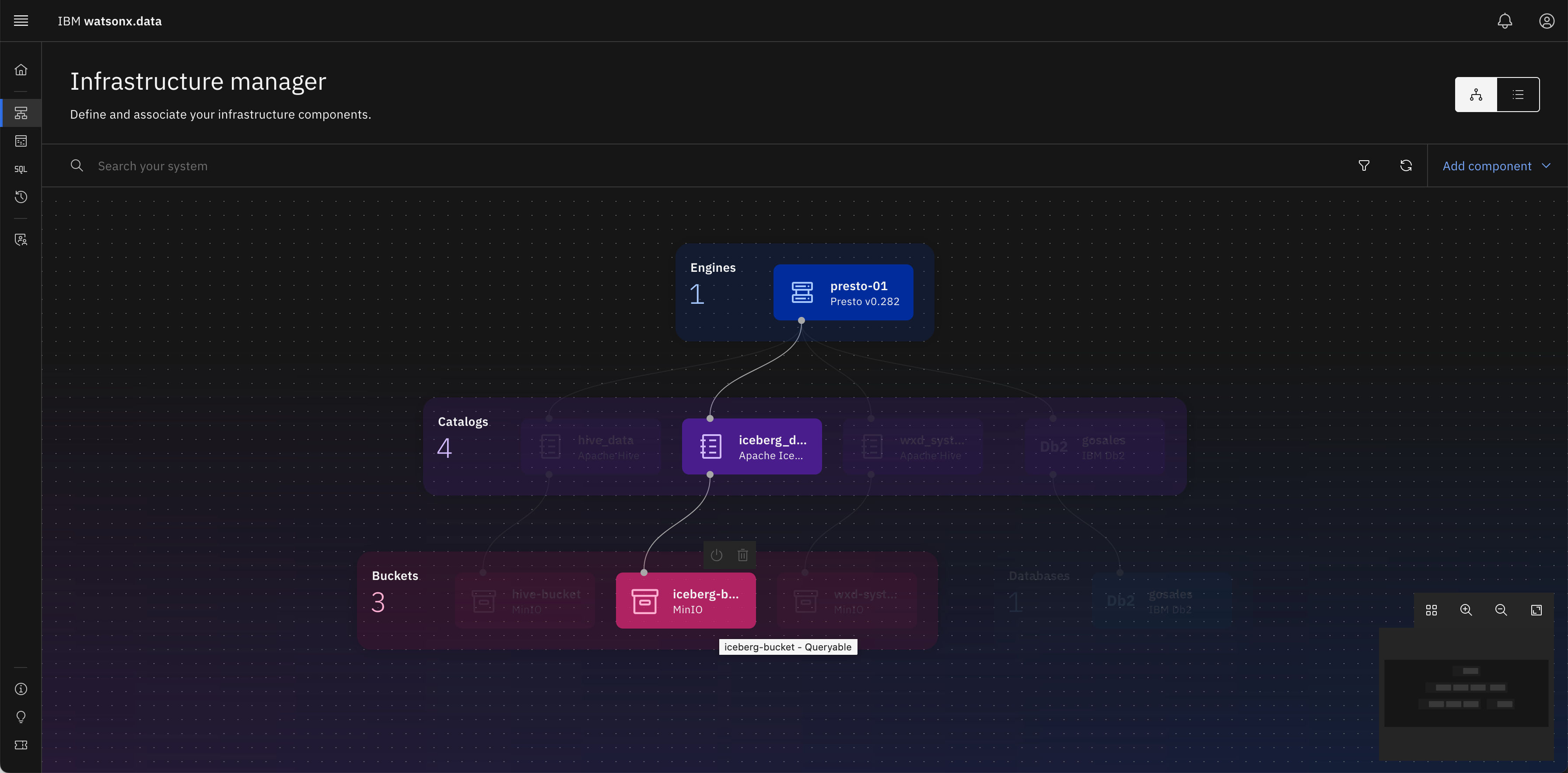Image resolution: width=1568 pixels, height=773 pixels.
Task: Click the iceberg catalog notebook icon
Action: point(710,446)
